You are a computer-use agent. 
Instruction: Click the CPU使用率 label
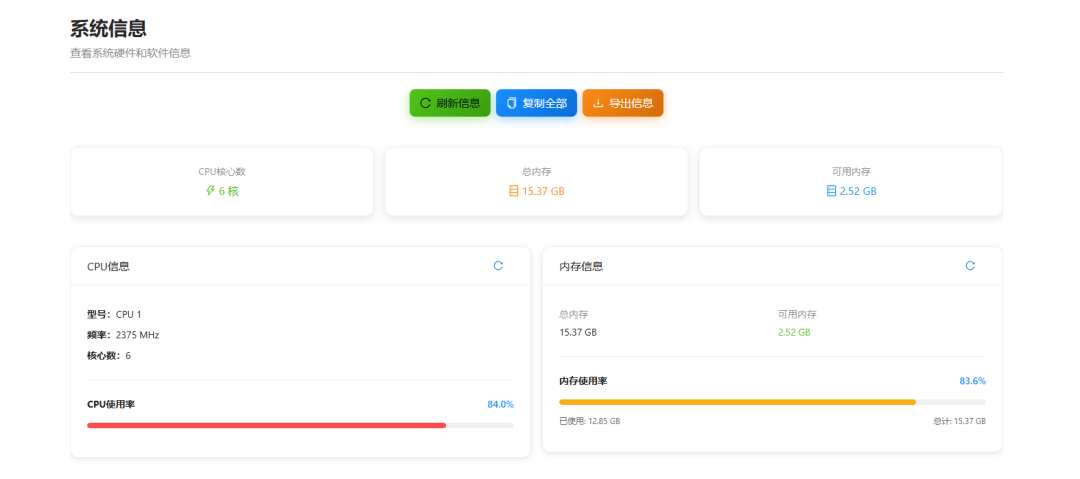[x=111, y=405]
